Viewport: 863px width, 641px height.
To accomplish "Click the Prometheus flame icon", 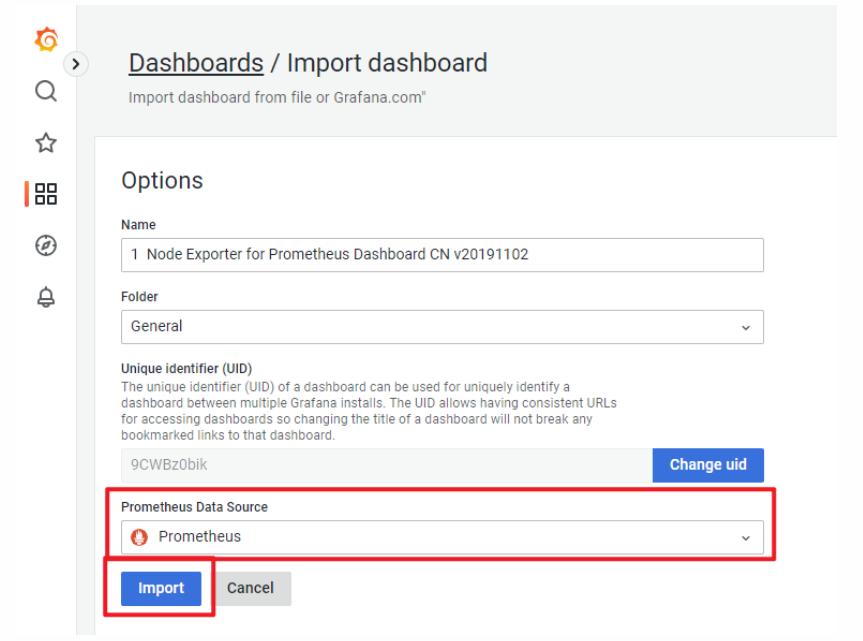I will pyautogui.click(x=139, y=536).
